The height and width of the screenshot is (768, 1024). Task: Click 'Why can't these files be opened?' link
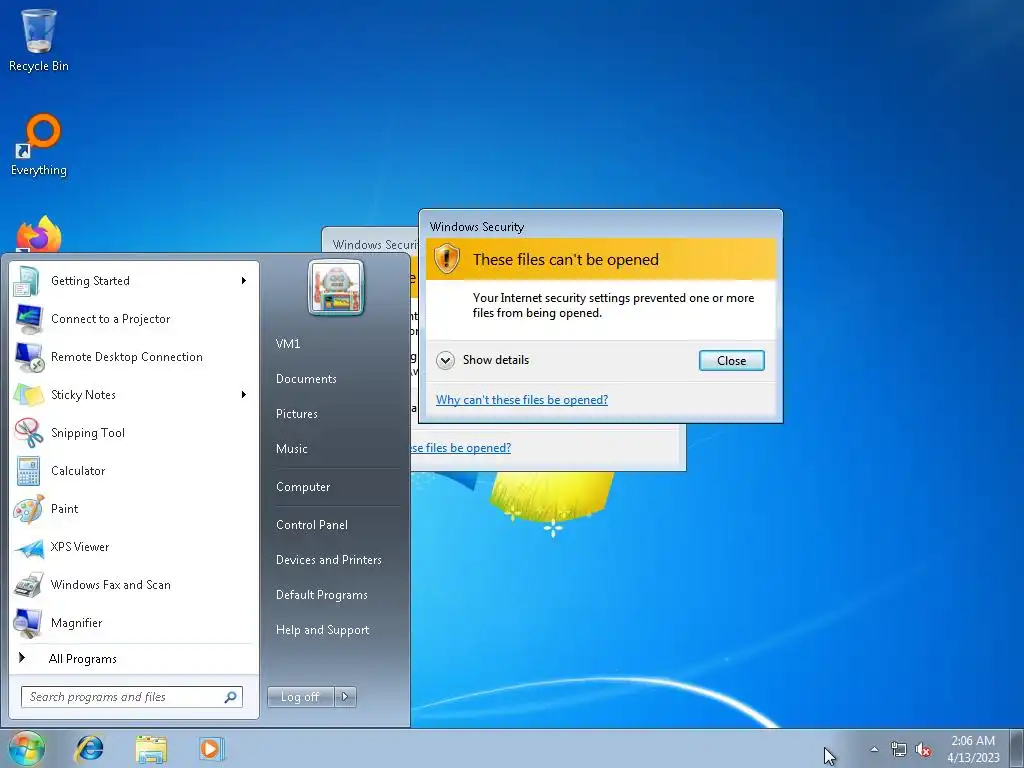522,400
